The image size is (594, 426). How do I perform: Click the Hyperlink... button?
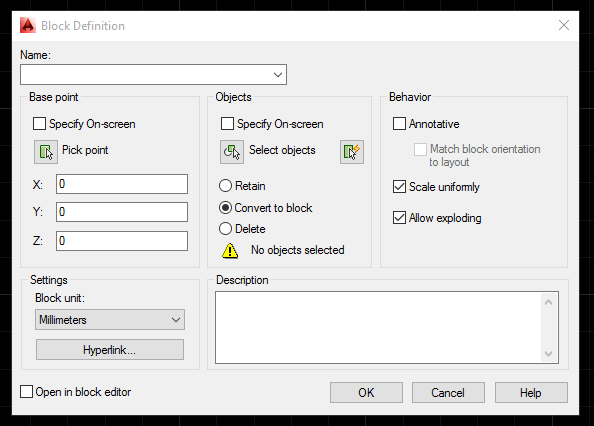[x=110, y=350]
